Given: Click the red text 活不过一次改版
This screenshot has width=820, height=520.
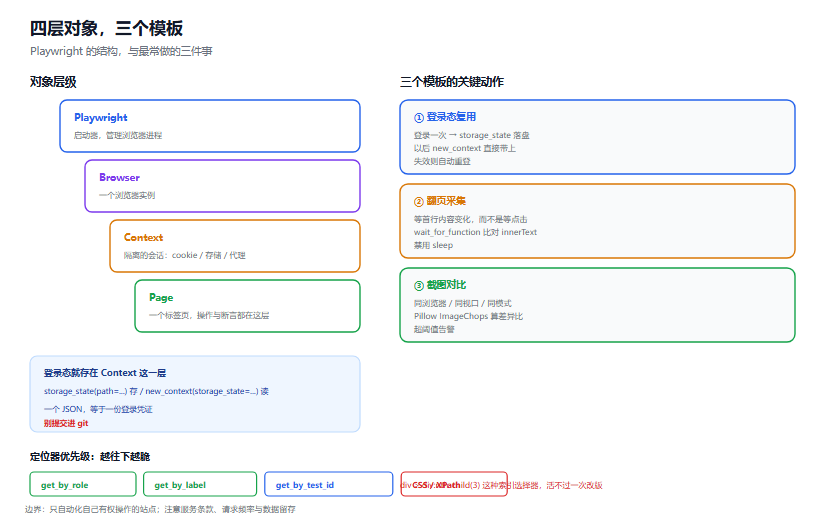Looking at the screenshot, I should coord(575,485).
